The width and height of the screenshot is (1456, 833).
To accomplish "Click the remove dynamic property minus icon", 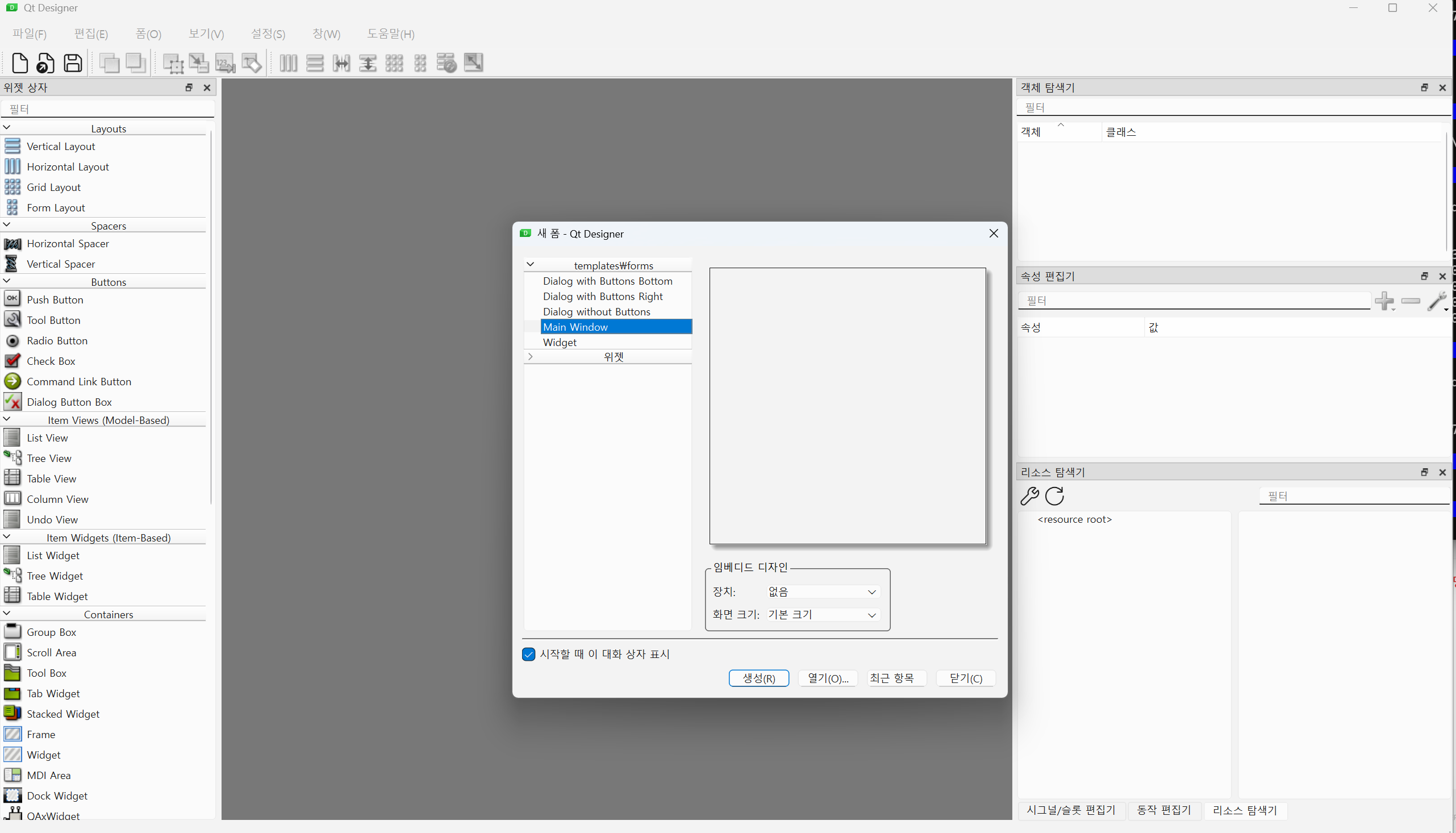I will pyautogui.click(x=1411, y=301).
